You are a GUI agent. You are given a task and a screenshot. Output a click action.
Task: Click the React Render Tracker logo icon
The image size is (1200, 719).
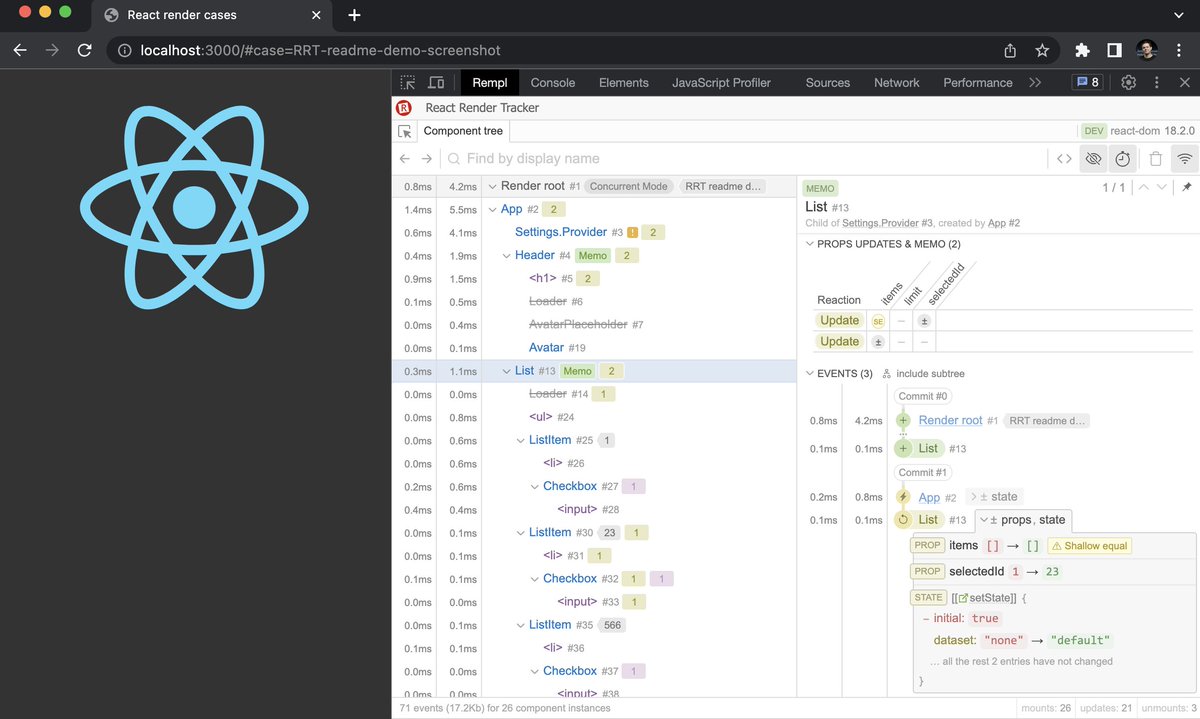405,108
